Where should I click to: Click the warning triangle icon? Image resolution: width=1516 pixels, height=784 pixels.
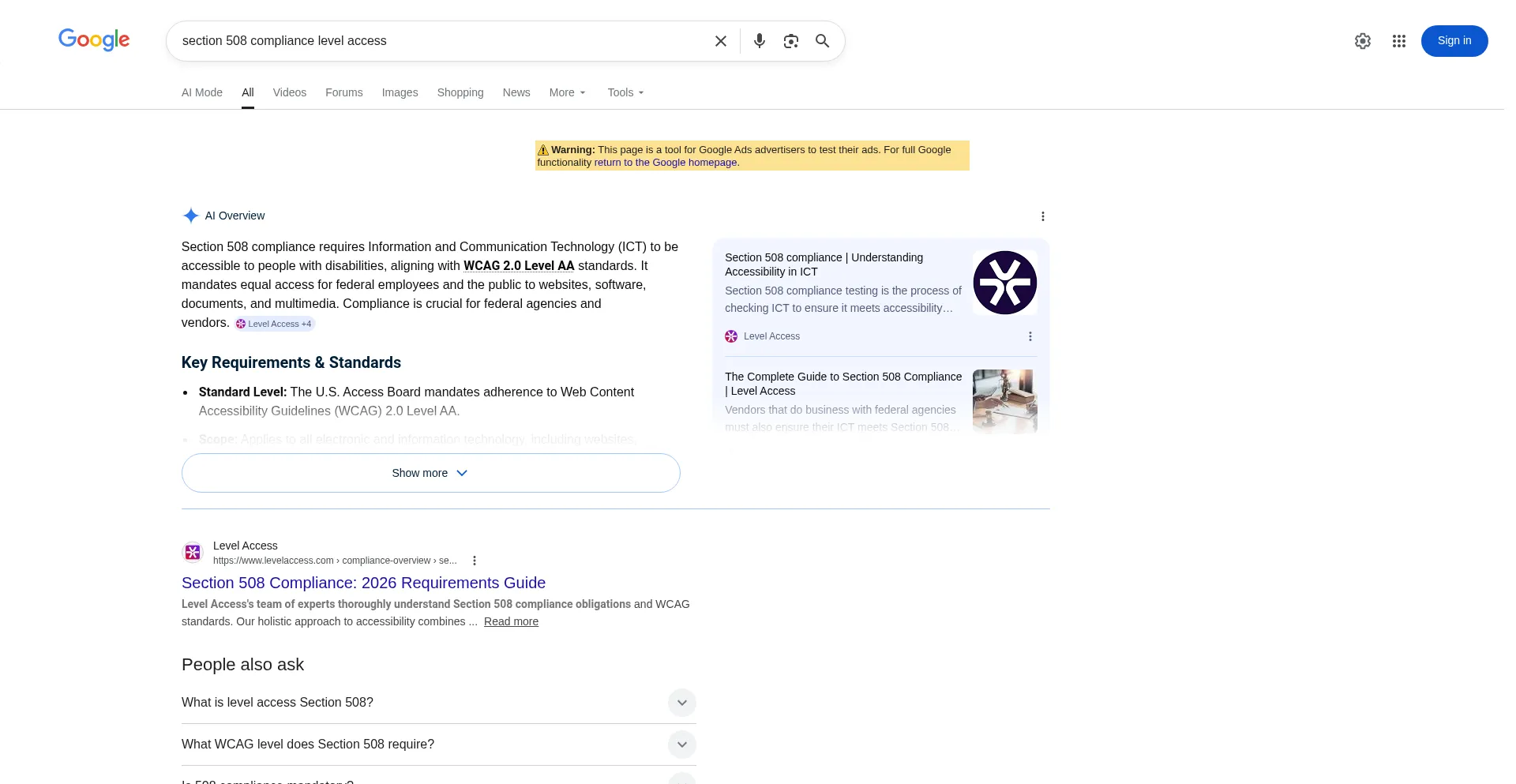543,150
